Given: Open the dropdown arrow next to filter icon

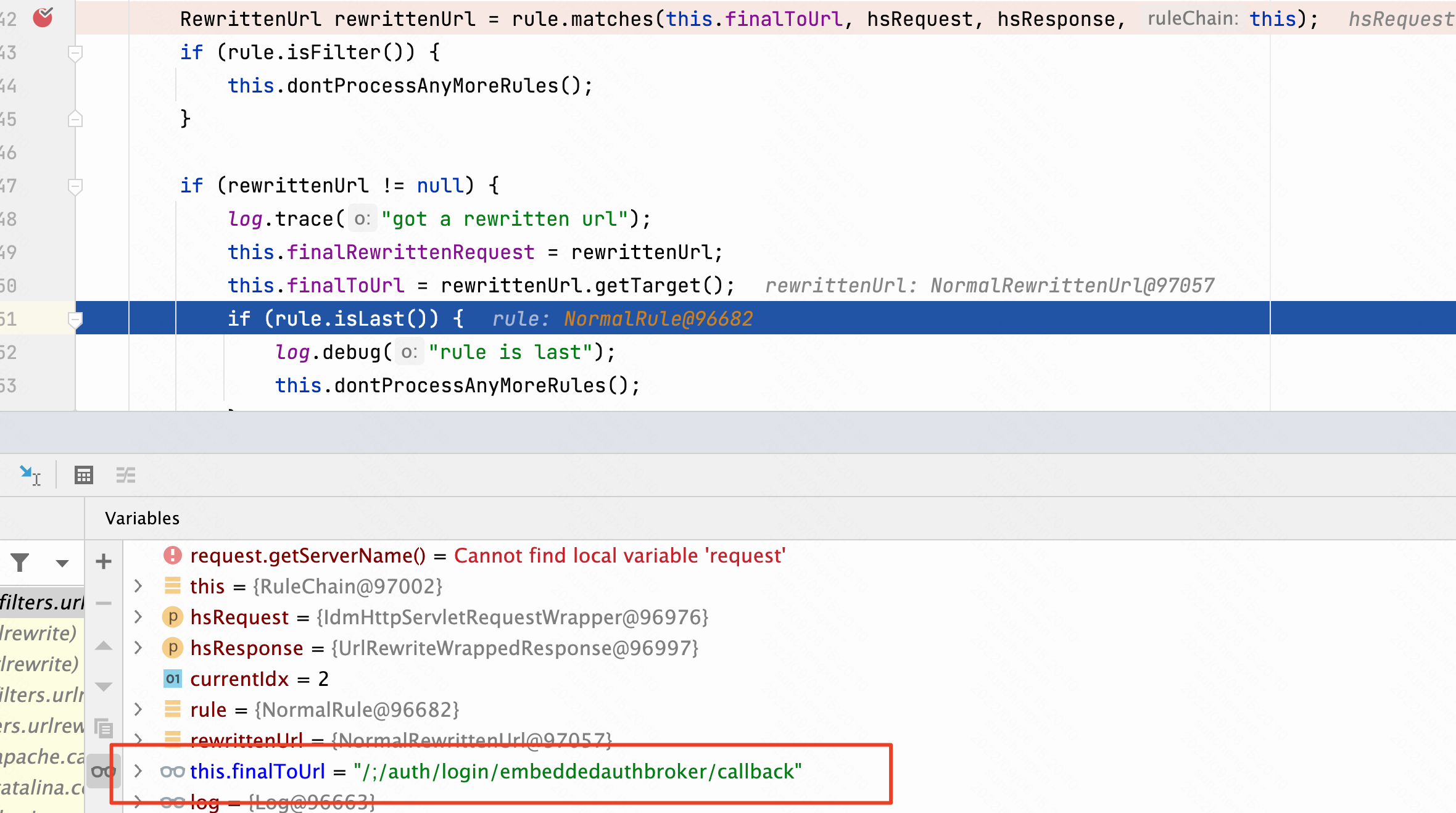Looking at the screenshot, I should click(x=62, y=563).
